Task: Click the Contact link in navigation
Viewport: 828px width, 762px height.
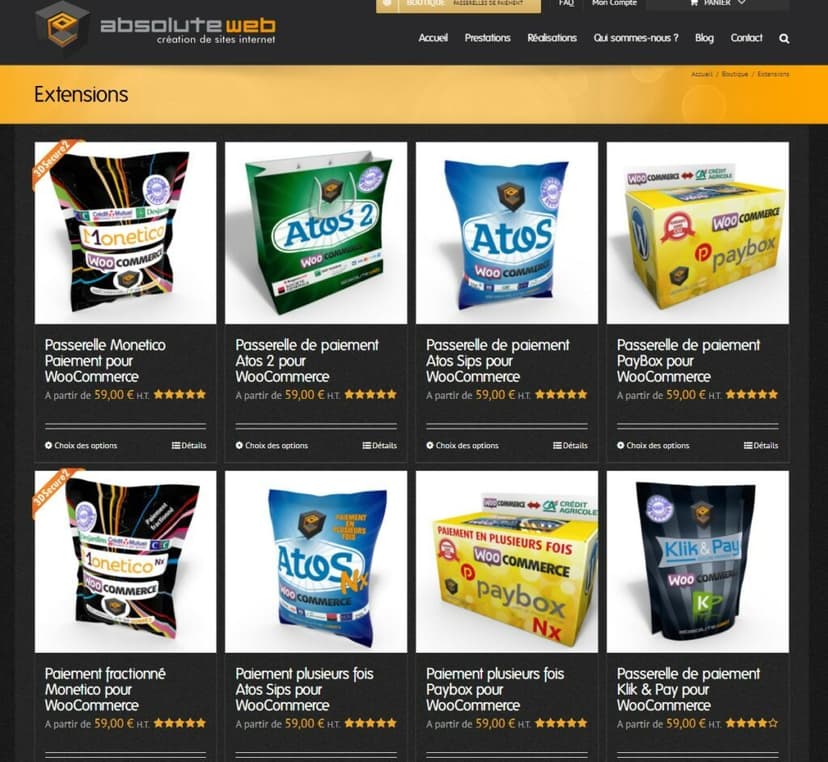Action: [746, 38]
